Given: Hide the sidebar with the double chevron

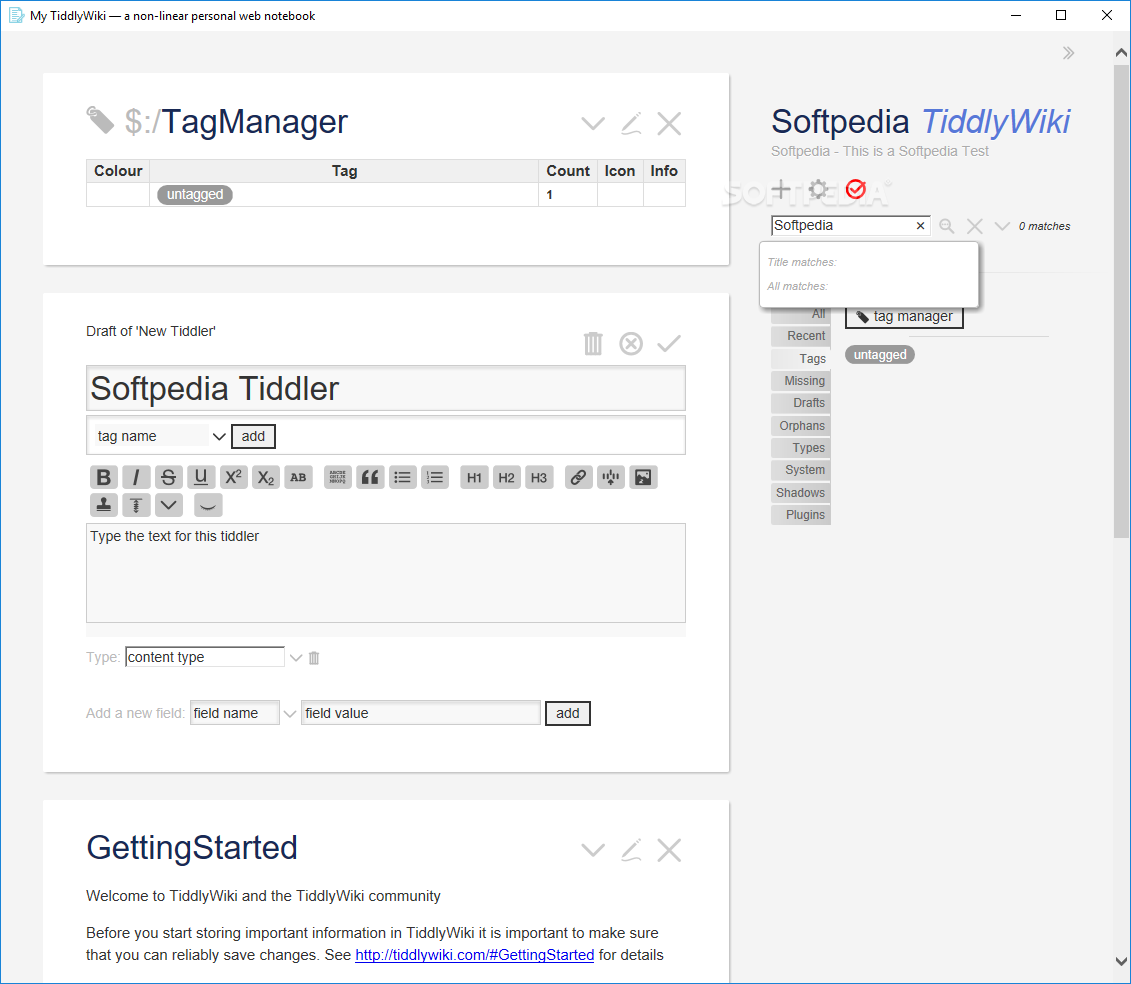Looking at the screenshot, I should point(1068,53).
